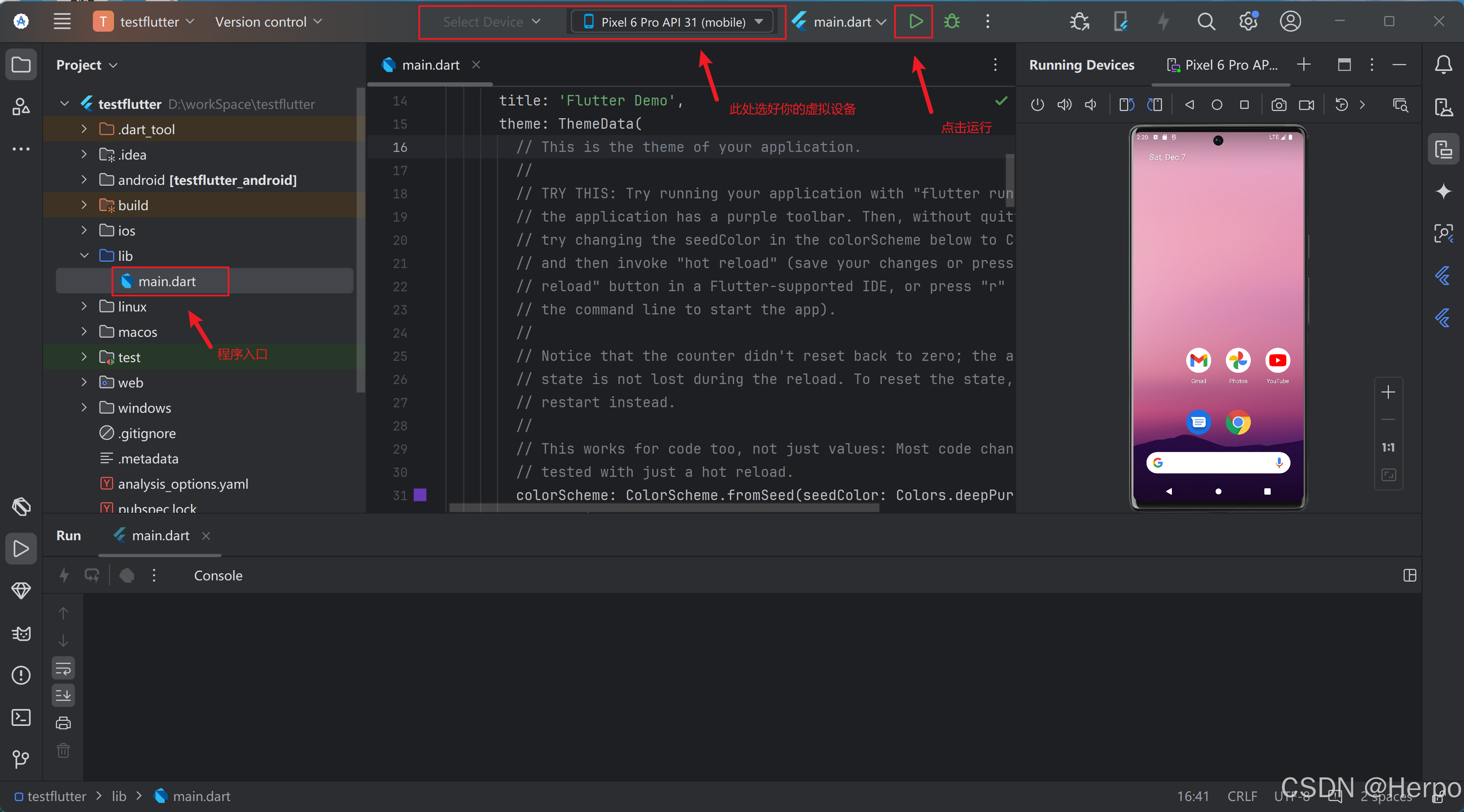1464x812 pixels.
Task: Toggle scroll to end in console
Action: [63, 695]
